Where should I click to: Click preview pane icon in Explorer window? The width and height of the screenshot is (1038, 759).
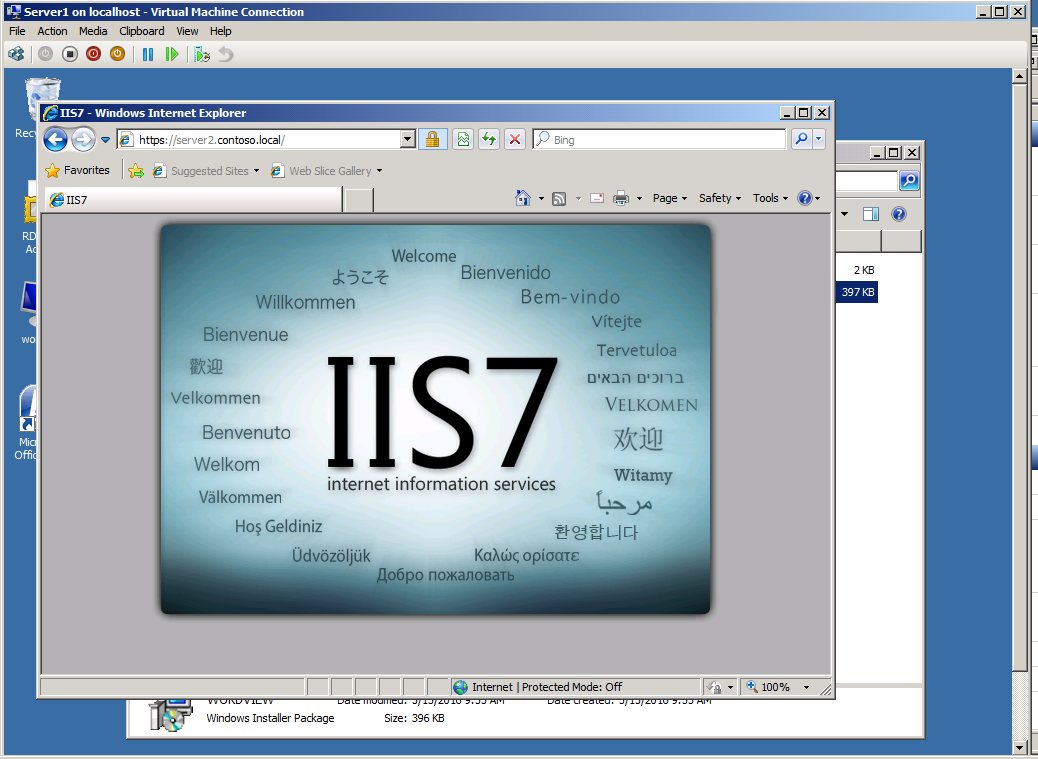pyautogui.click(x=871, y=214)
